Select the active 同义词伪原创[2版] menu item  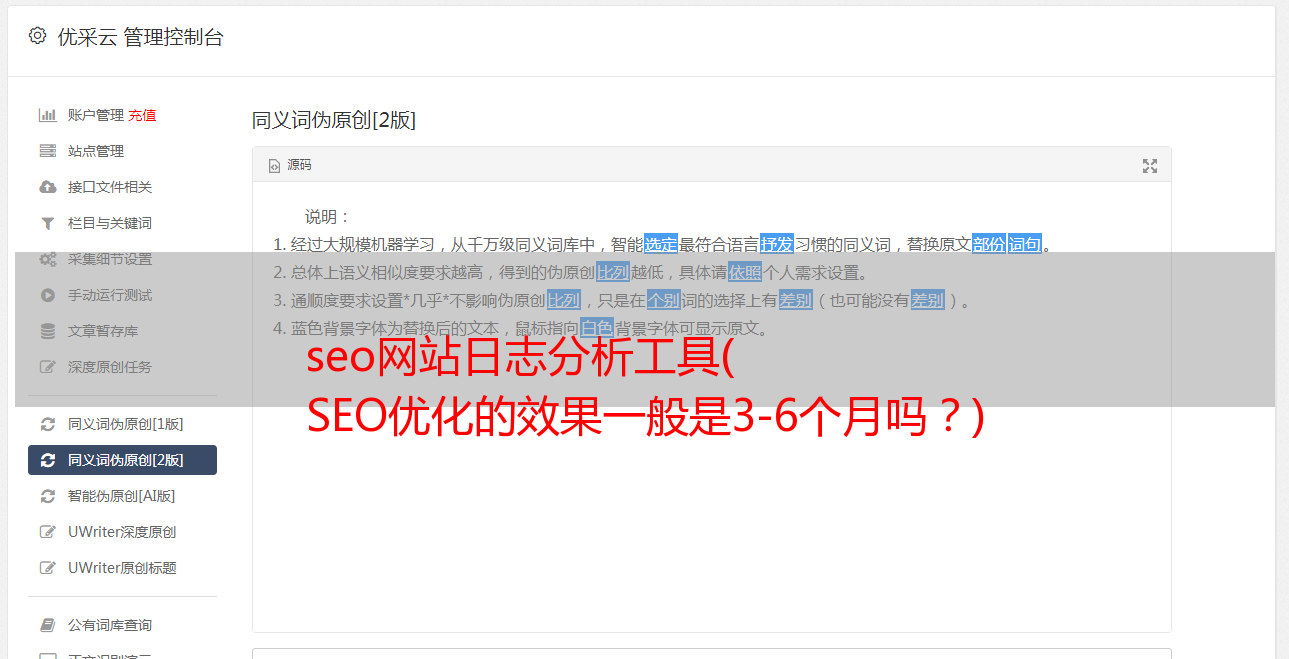pos(122,460)
